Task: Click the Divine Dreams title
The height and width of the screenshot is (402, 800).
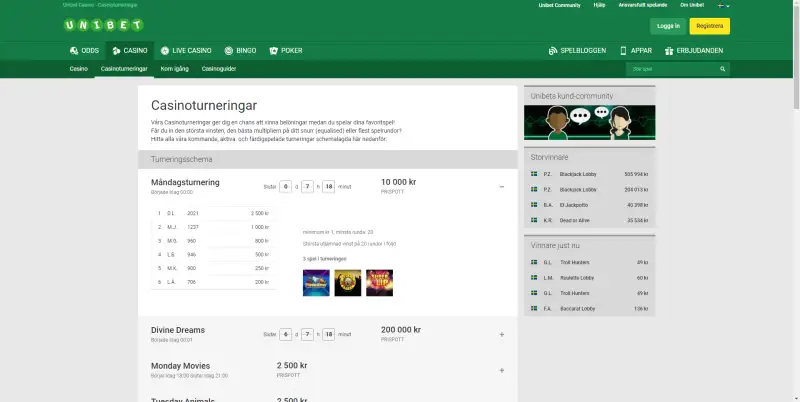Action: point(178,330)
